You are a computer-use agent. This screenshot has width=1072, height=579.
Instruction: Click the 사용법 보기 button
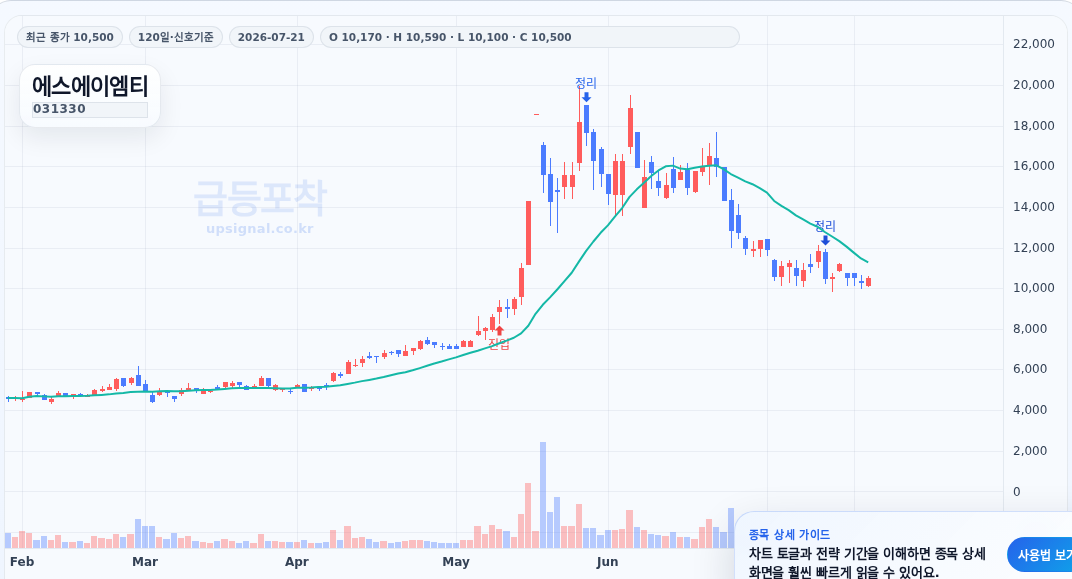click(1040, 555)
